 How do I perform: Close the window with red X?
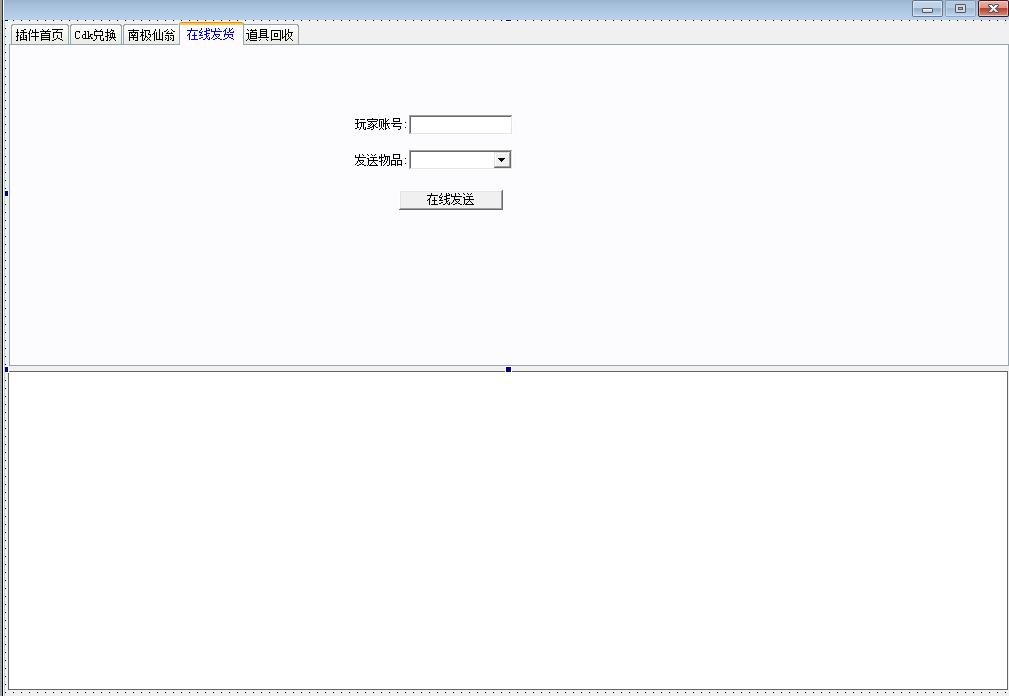point(993,9)
